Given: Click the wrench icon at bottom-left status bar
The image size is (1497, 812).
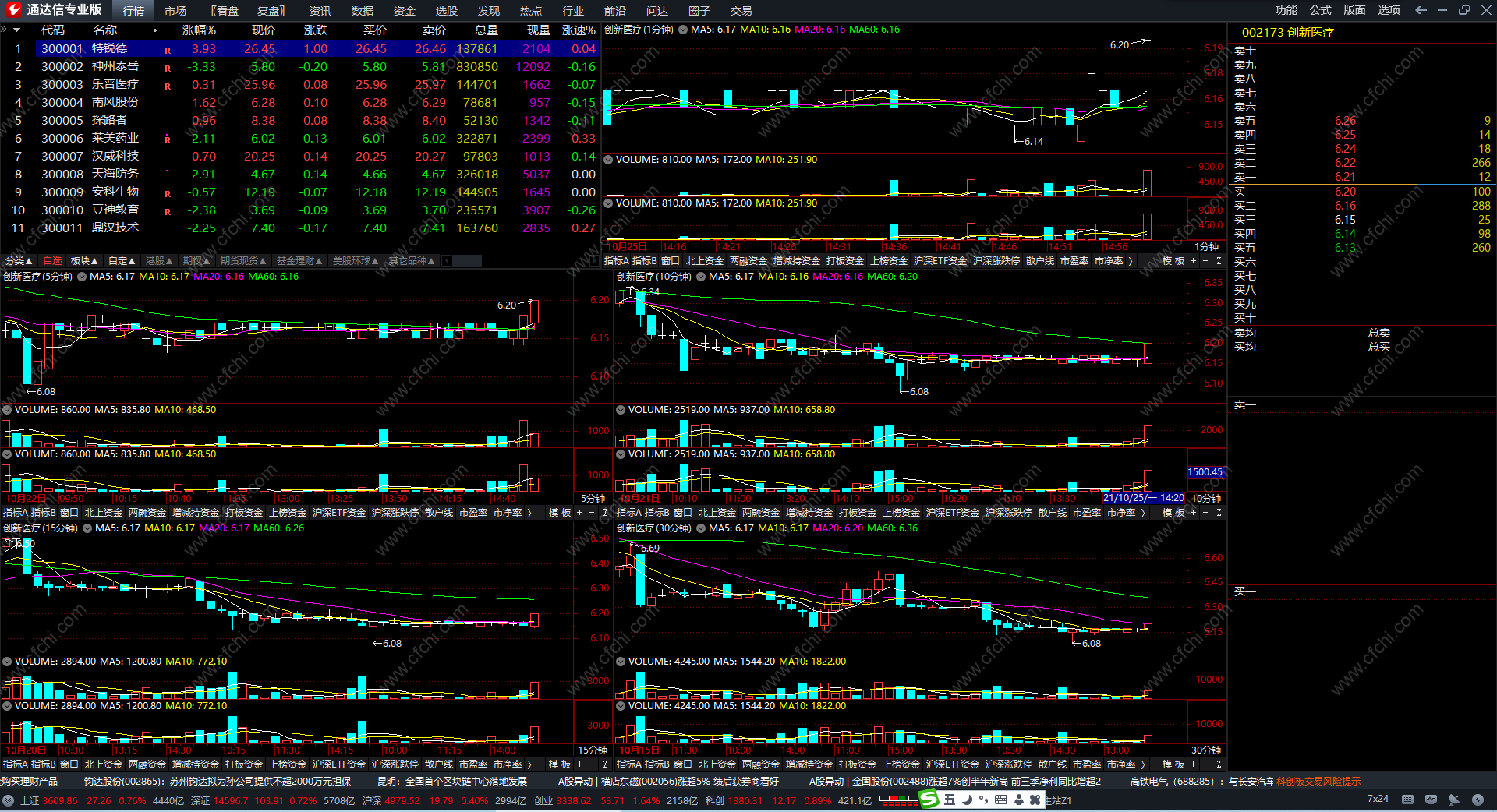Looking at the screenshot, I should (9, 800).
